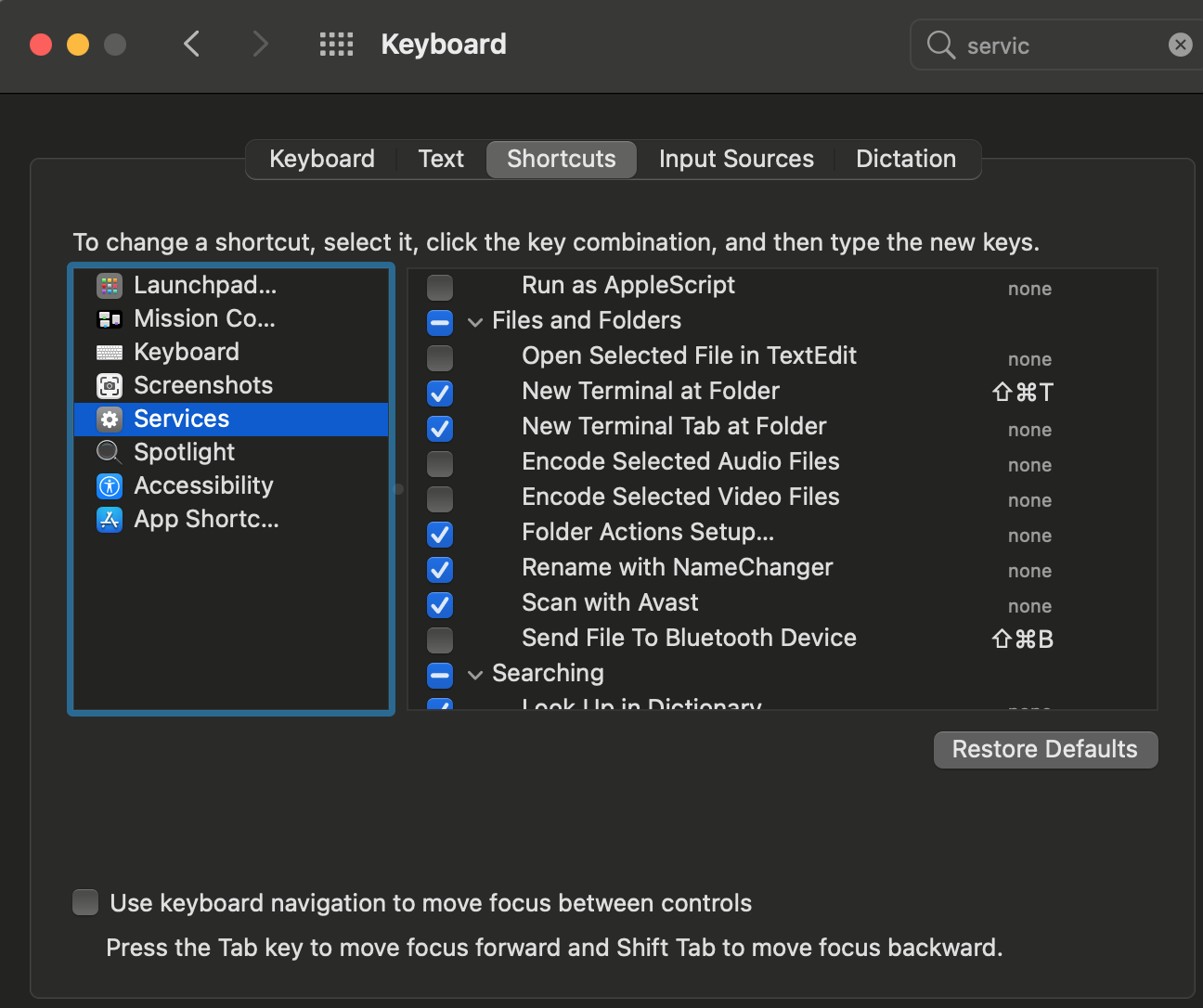
Task: Clear the search field text
Action: (x=1180, y=45)
